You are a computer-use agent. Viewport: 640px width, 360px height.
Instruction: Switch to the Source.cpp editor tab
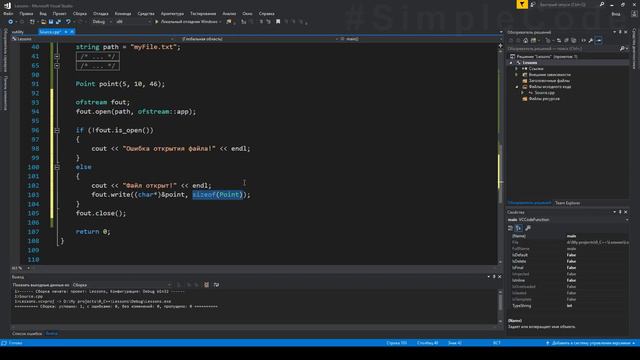point(50,32)
